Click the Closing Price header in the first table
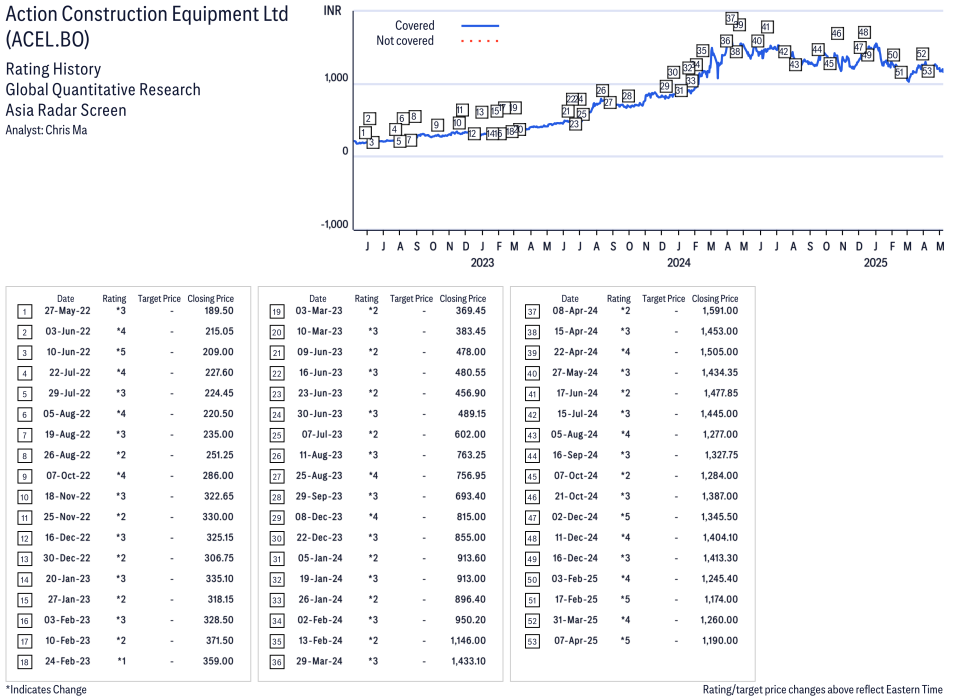954x696 pixels. coord(211,299)
